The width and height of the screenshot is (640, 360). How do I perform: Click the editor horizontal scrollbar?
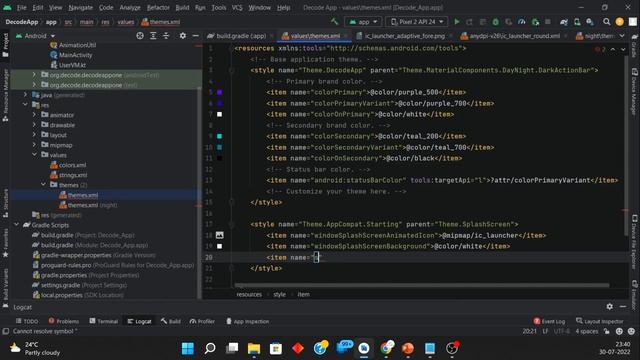click(x=422, y=285)
